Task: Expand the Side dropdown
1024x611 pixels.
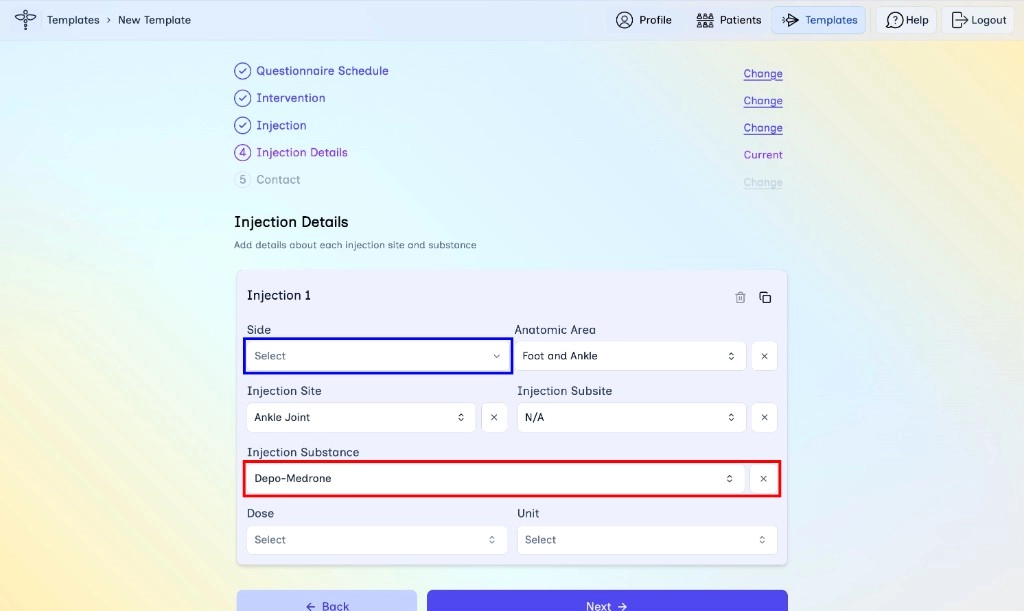Action: coord(377,356)
